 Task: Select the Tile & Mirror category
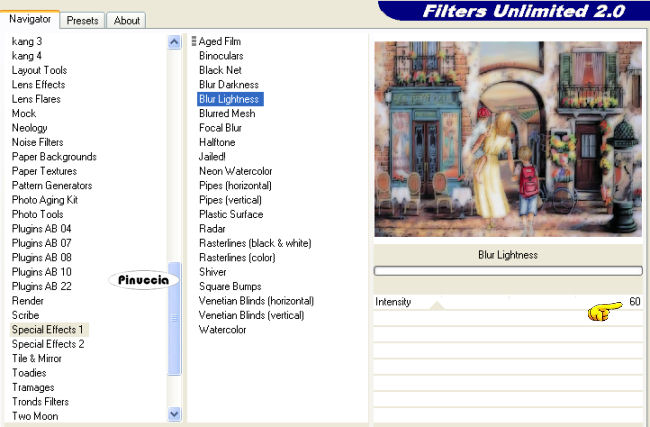37,358
